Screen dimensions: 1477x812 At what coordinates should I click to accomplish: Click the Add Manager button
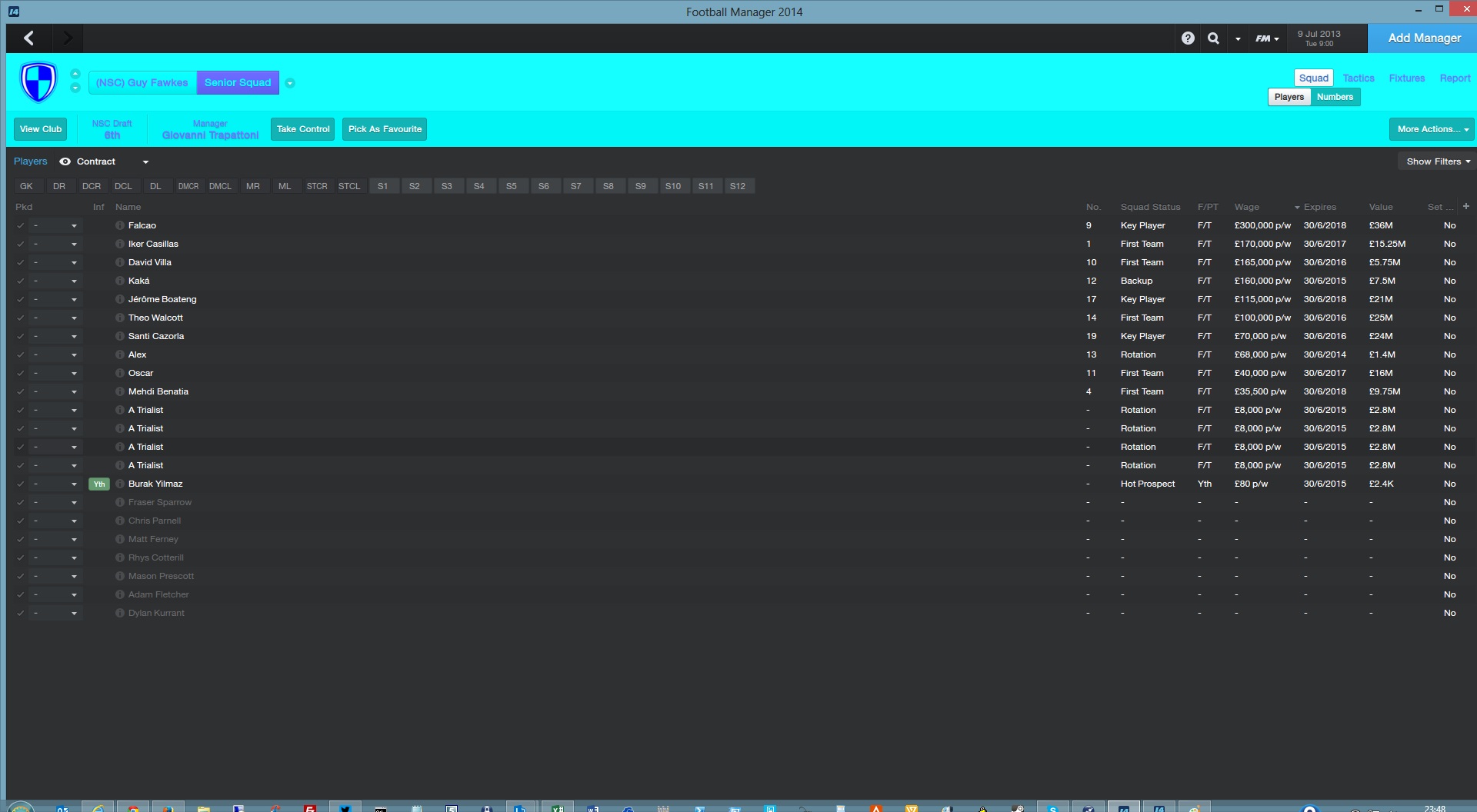1424,38
